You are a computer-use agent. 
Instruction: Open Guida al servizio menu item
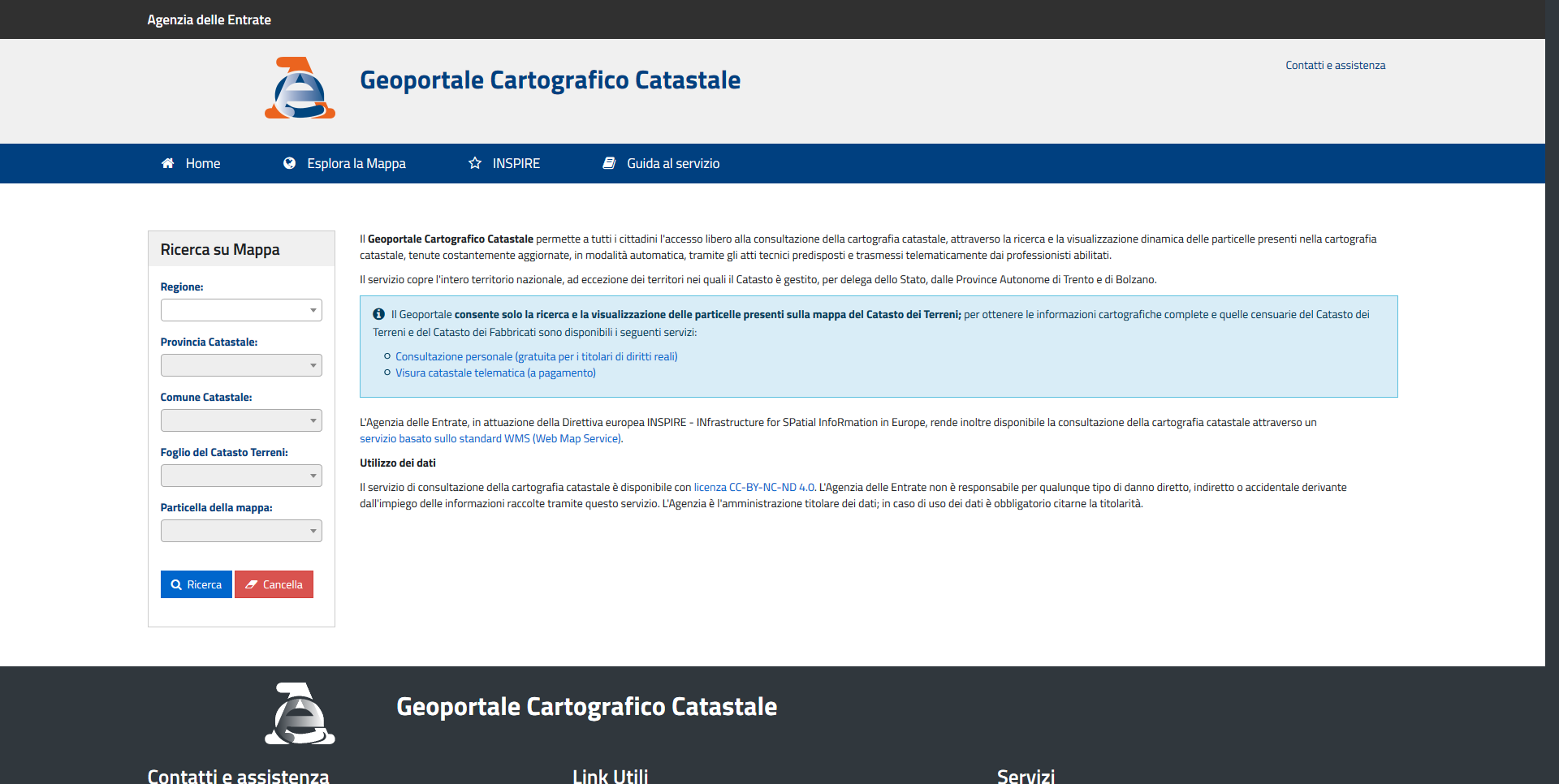click(661, 163)
